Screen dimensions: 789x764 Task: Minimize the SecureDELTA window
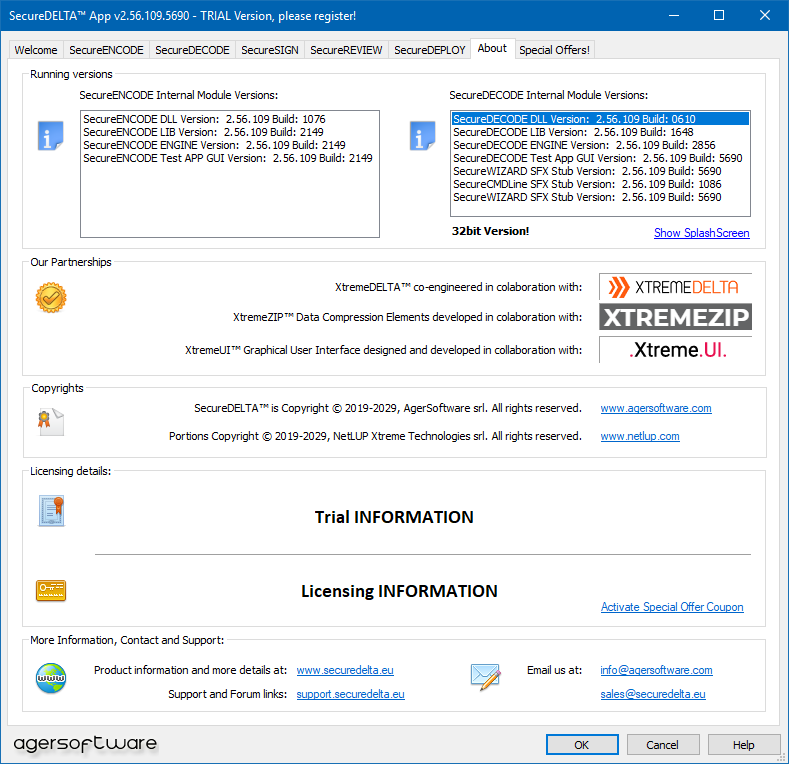click(674, 16)
